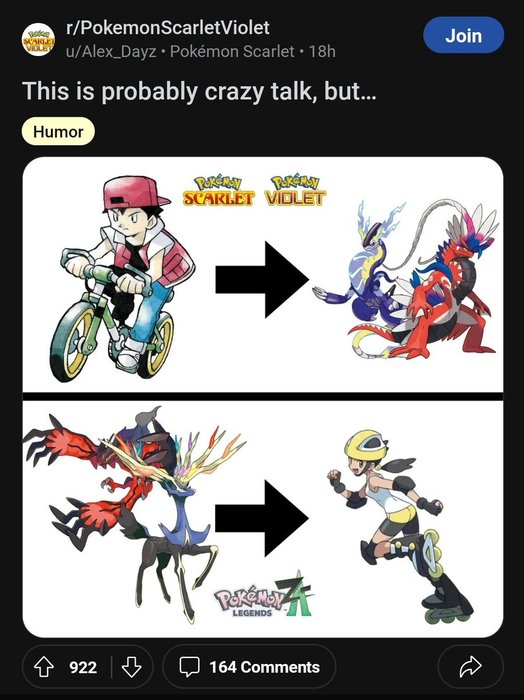The height and width of the screenshot is (700, 524).
Task: Tap the comment bubble icon
Action: tap(189, 667)
